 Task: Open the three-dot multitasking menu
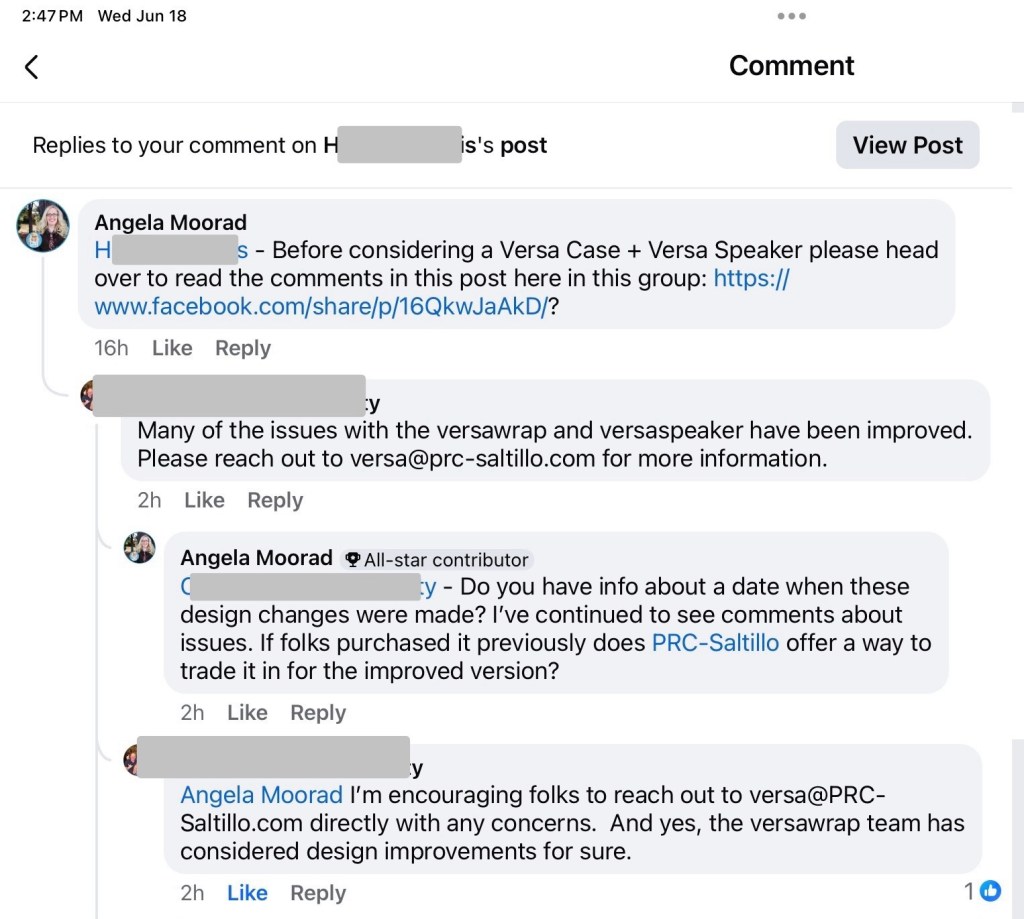click(791, 16)
